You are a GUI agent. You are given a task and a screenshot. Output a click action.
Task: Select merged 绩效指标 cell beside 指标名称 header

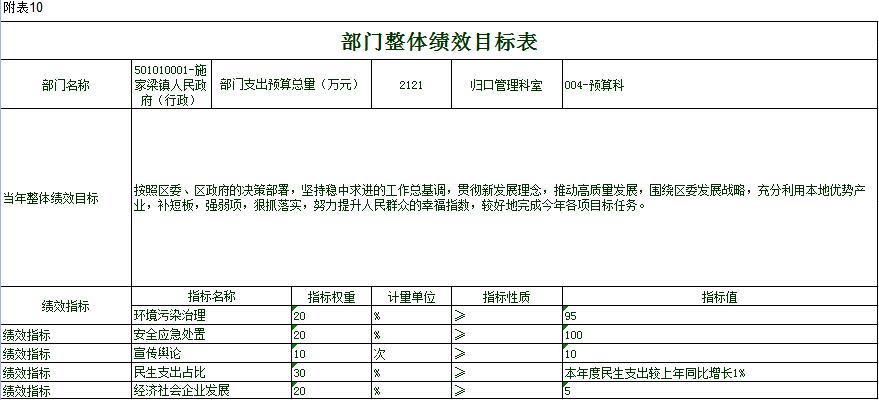[x=66, y=306]
